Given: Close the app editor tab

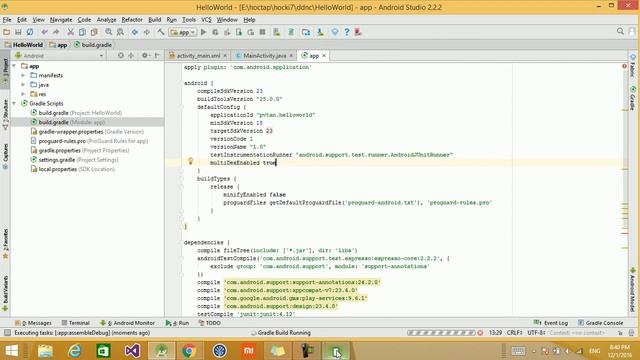Looking at the screenshot, I should pyautogui.click(x=324, y=56).
